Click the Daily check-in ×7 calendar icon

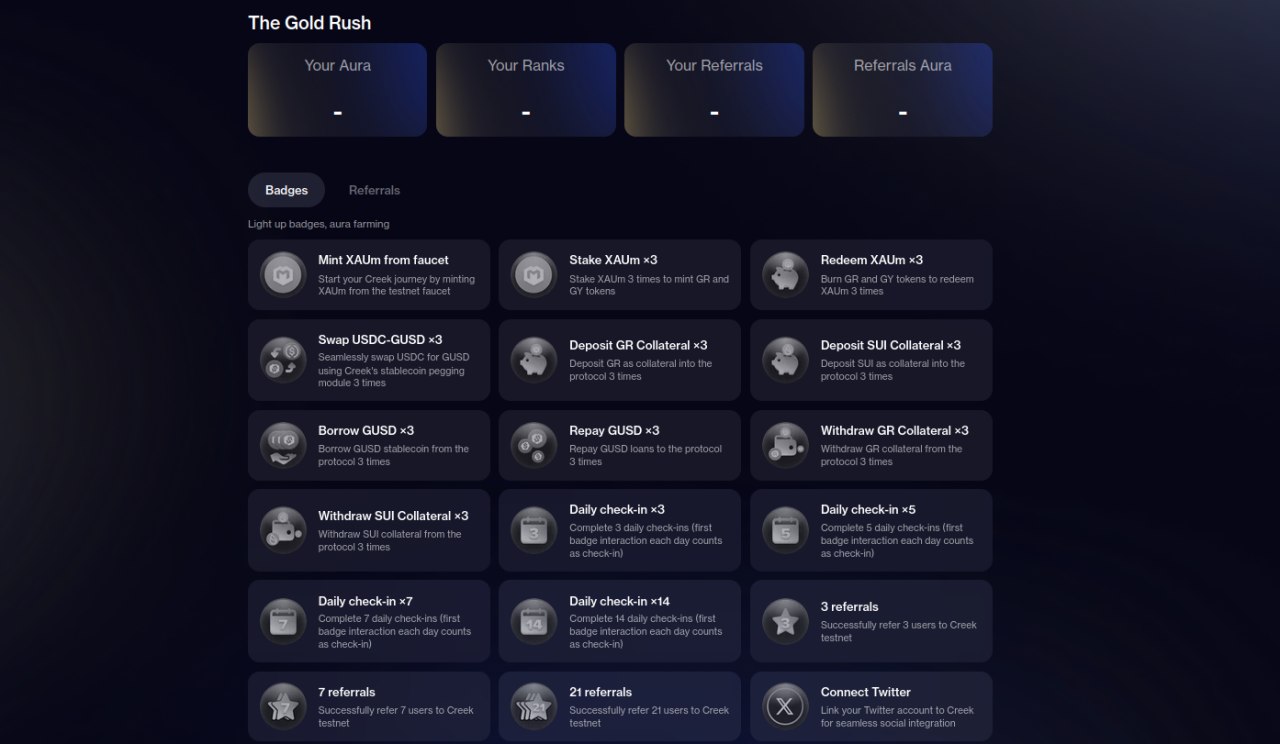[x=283, y=622]
